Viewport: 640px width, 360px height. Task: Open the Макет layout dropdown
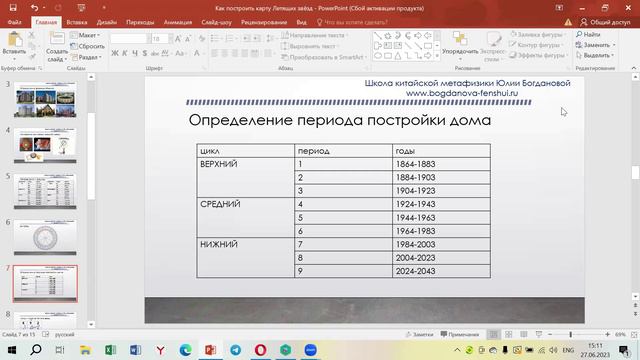click(86, 36)
